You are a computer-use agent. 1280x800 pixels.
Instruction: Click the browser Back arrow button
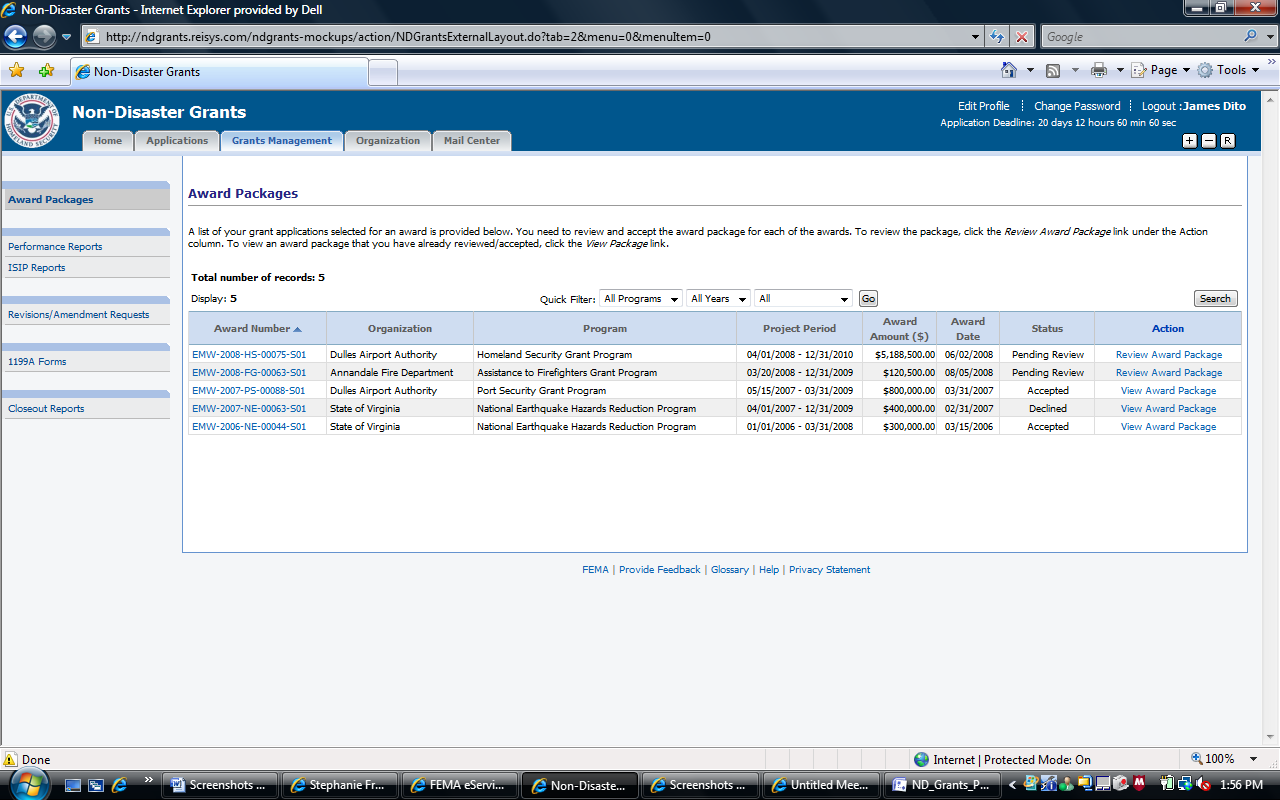(16, 37)
